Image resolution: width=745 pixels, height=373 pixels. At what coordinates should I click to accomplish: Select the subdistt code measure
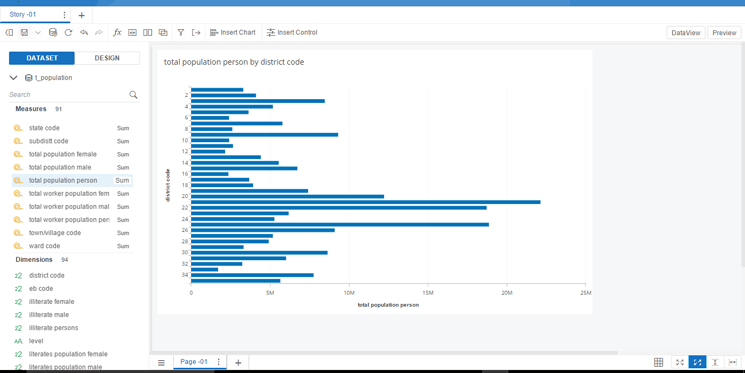[48, 141]
